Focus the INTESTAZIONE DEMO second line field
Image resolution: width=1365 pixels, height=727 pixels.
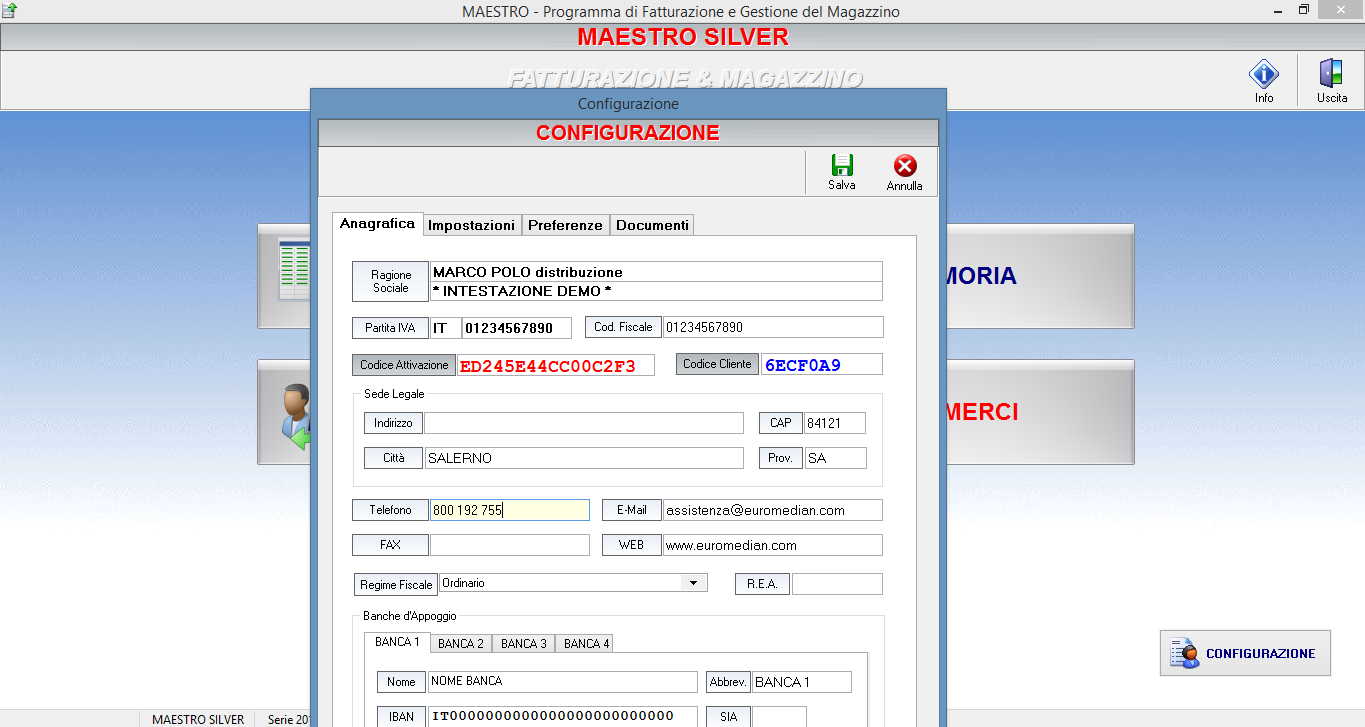(x=657, y=291)
